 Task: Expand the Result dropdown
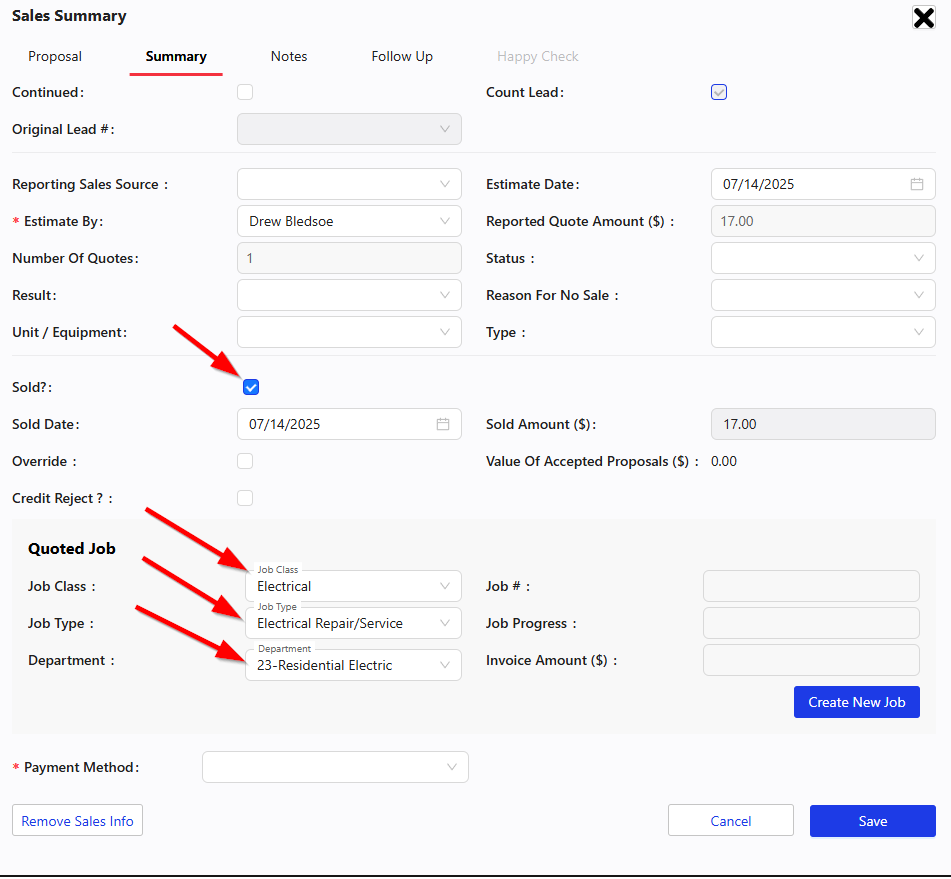[349, 295]
